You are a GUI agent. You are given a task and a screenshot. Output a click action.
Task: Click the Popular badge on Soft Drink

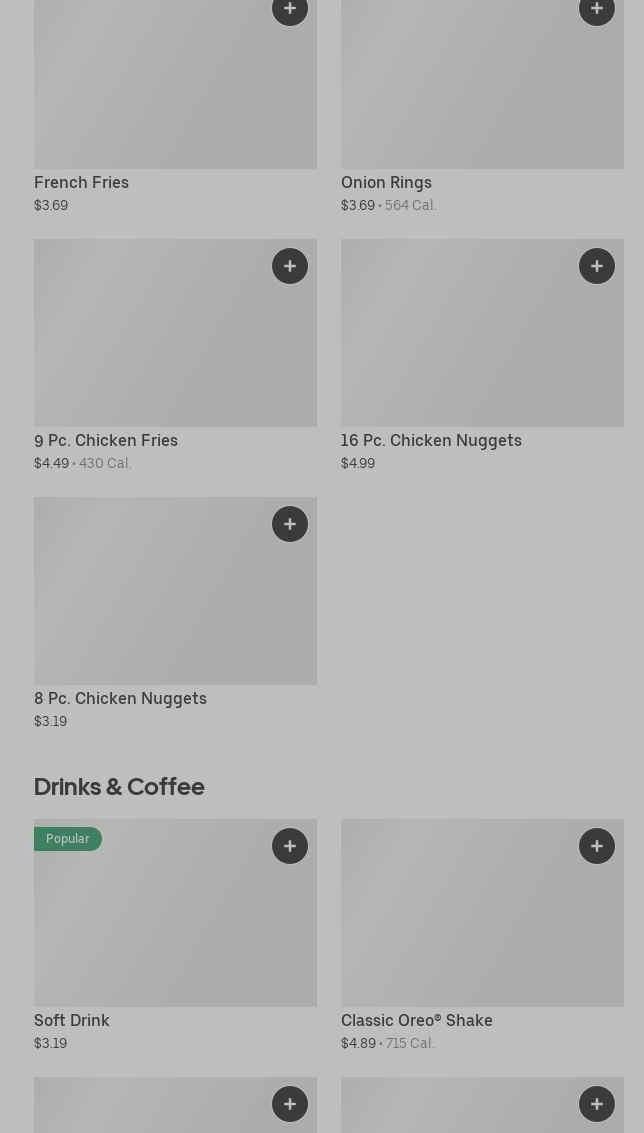click(67, 839)
